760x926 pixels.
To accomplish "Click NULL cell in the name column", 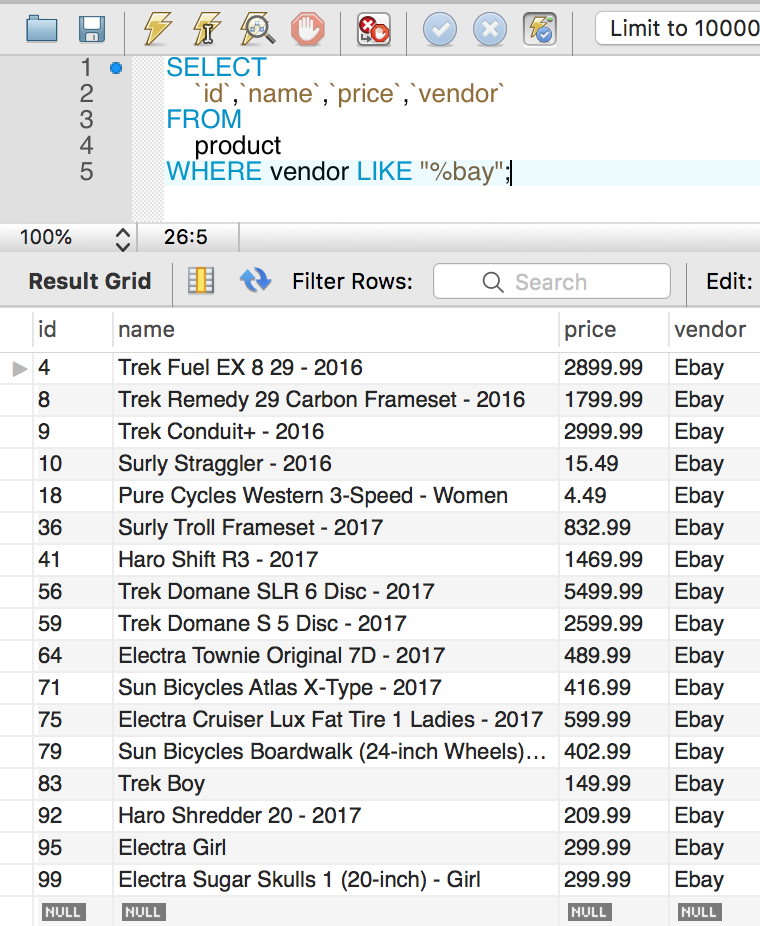I will [x=143, y=912].
